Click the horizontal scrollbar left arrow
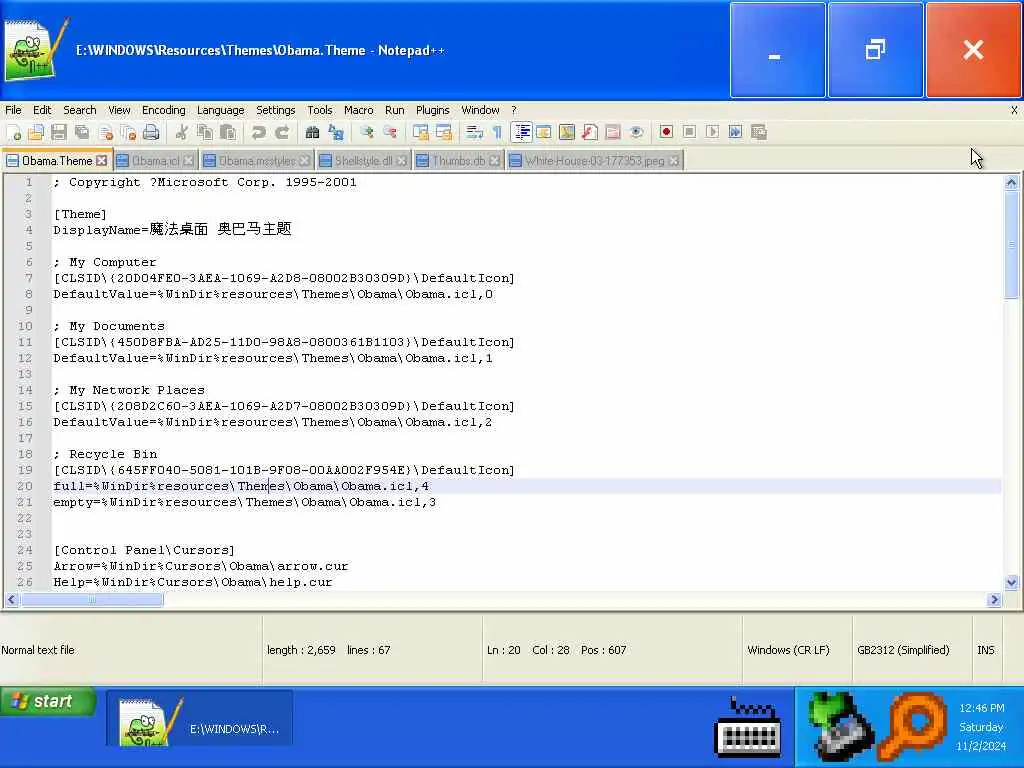 (x=12, y=600)
